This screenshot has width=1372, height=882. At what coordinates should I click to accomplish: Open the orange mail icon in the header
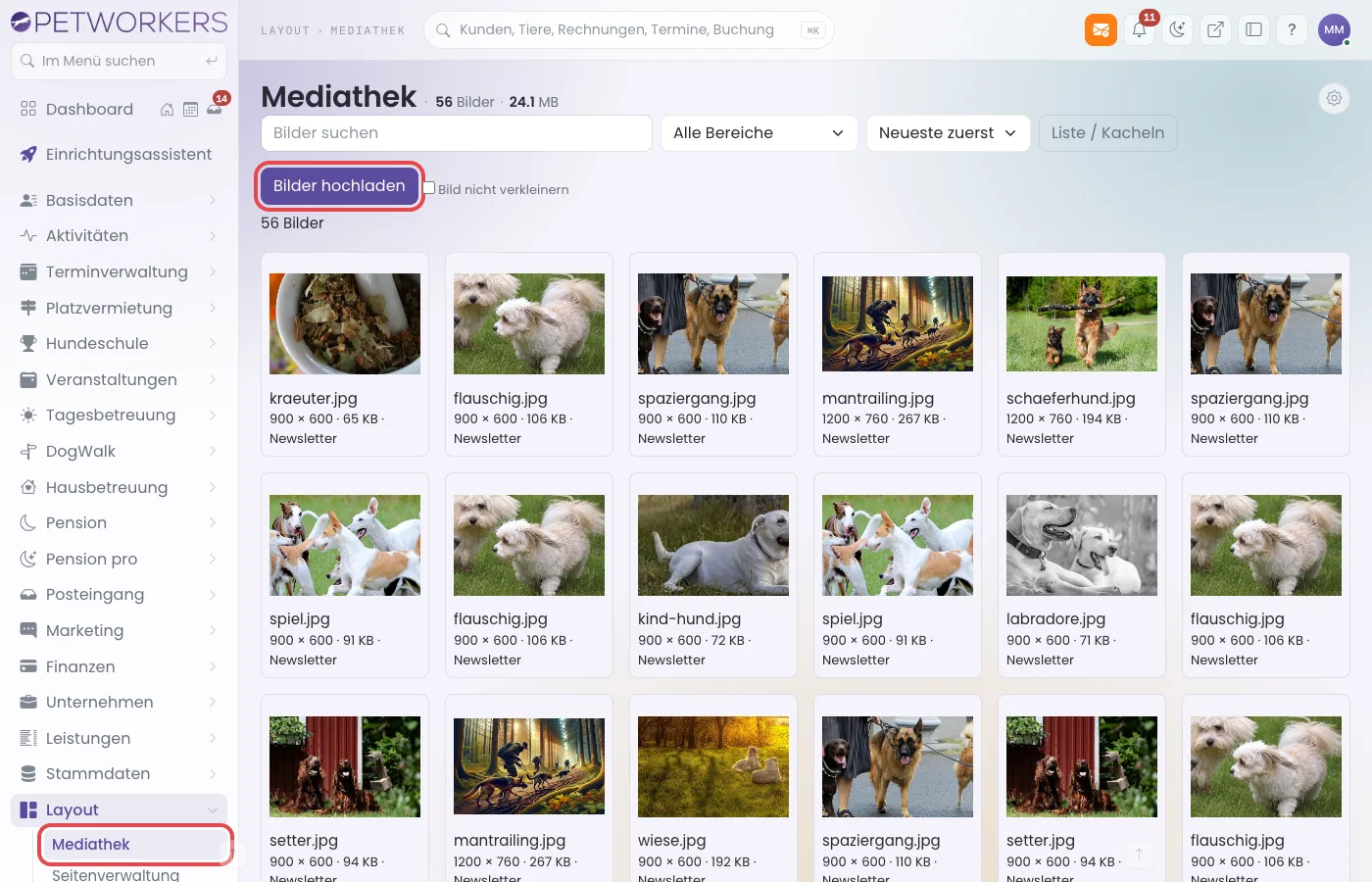coord(1101,29)
